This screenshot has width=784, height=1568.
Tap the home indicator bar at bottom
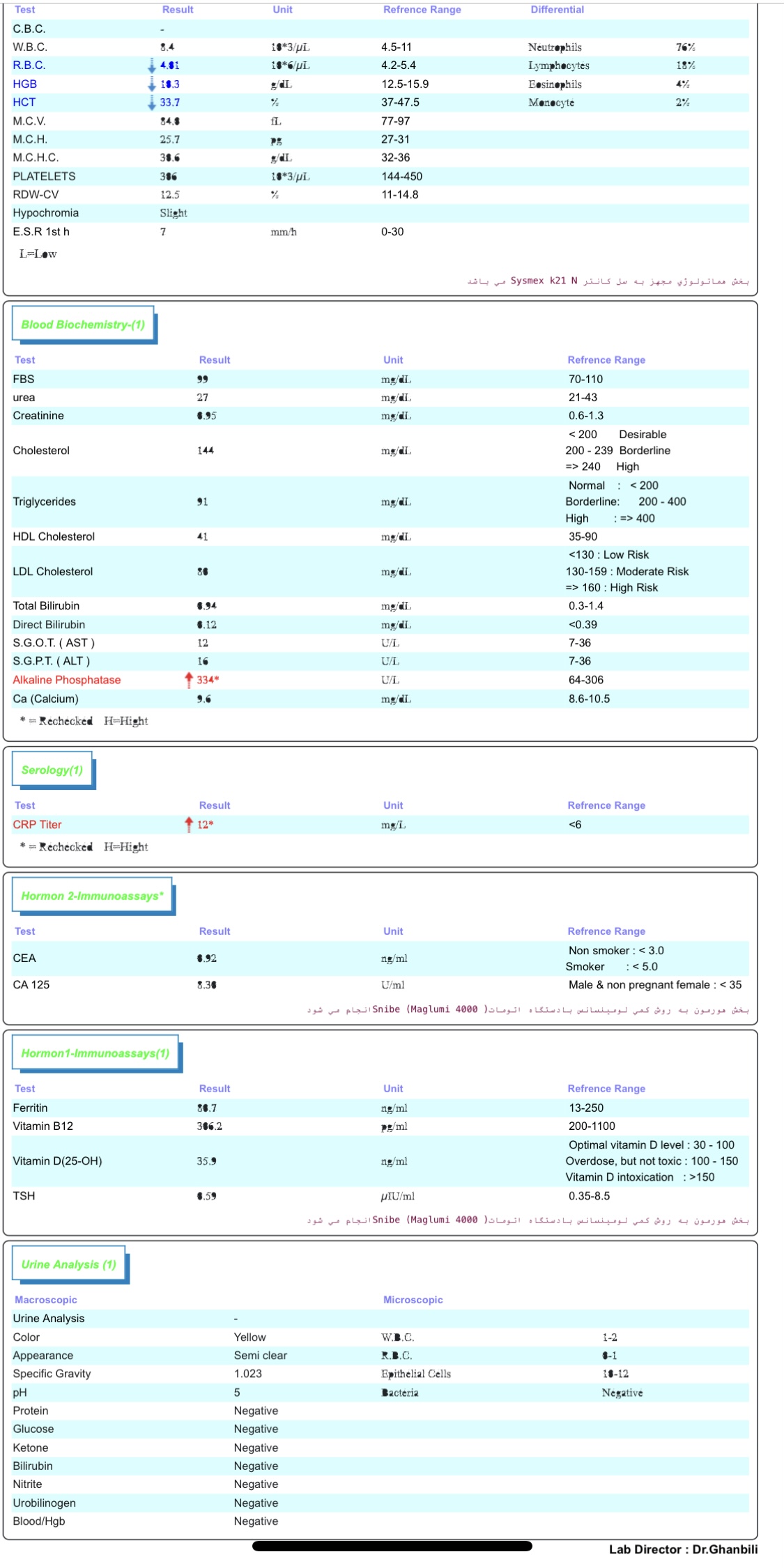point(392,1546)
